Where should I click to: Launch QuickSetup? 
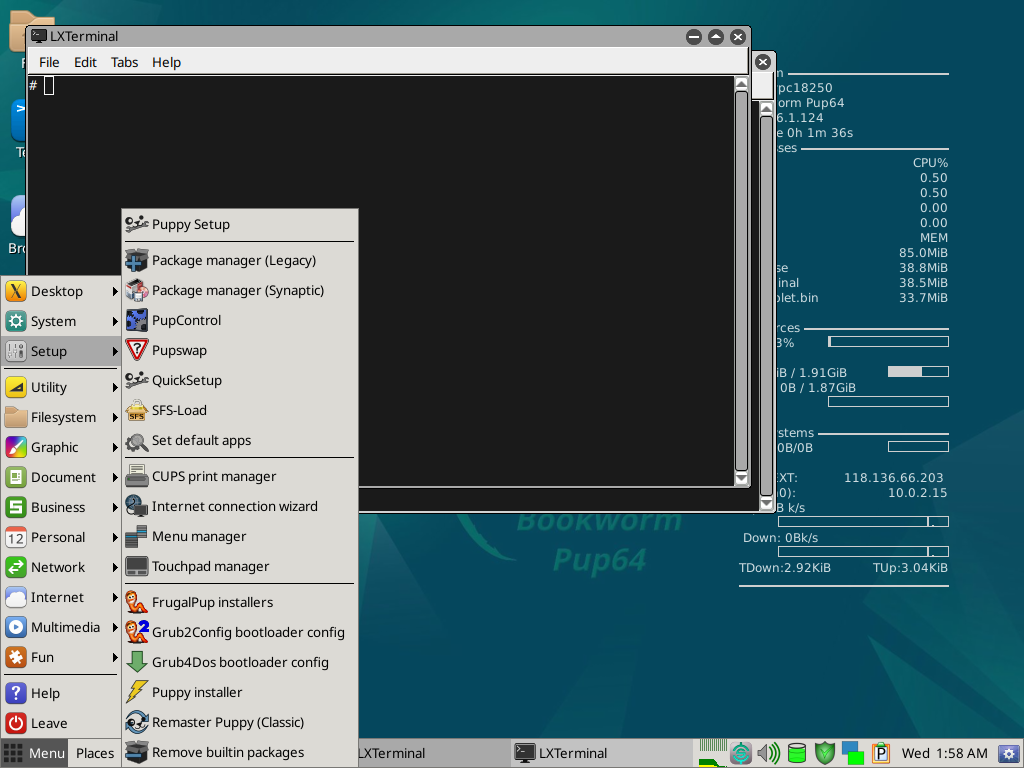tap(240, 380)
